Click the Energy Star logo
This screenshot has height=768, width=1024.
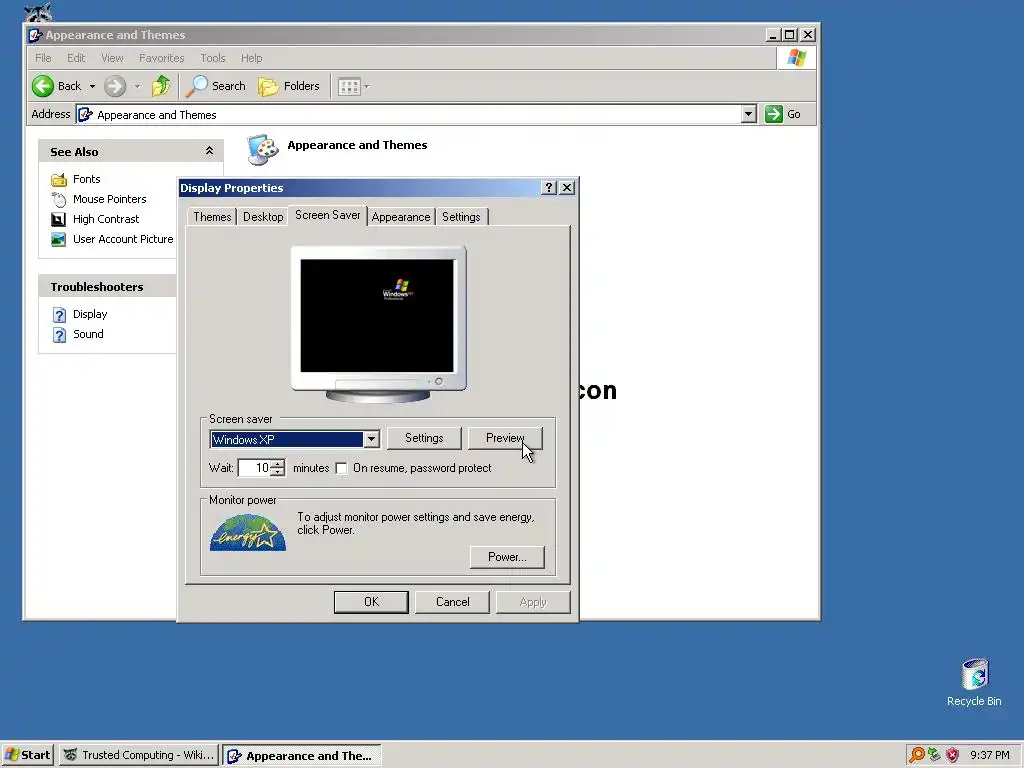click(248, 532)
